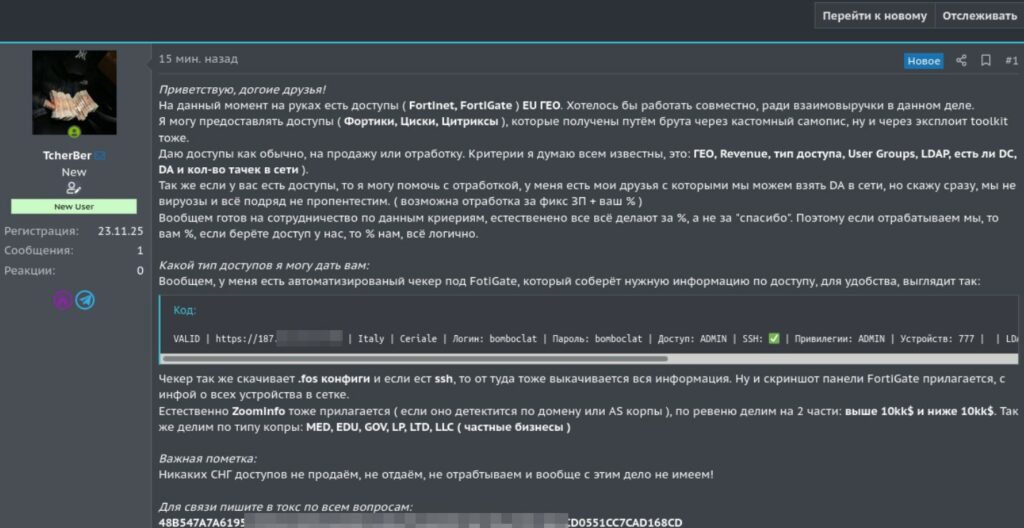Click the envelope icon next to TcherBer
Viewport: 1024px width, 528px height.
(100, 157)
